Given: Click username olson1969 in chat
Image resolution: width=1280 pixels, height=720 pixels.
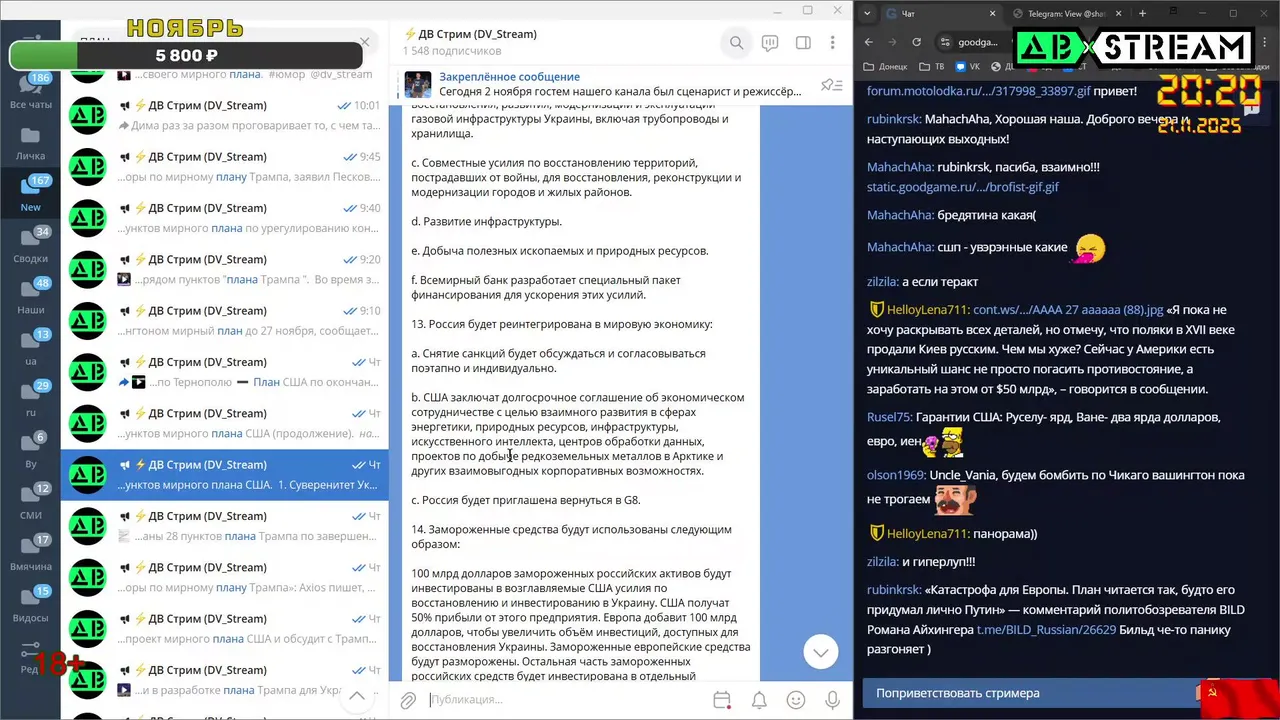Looking at the screenshot, I should coord(895,476).
